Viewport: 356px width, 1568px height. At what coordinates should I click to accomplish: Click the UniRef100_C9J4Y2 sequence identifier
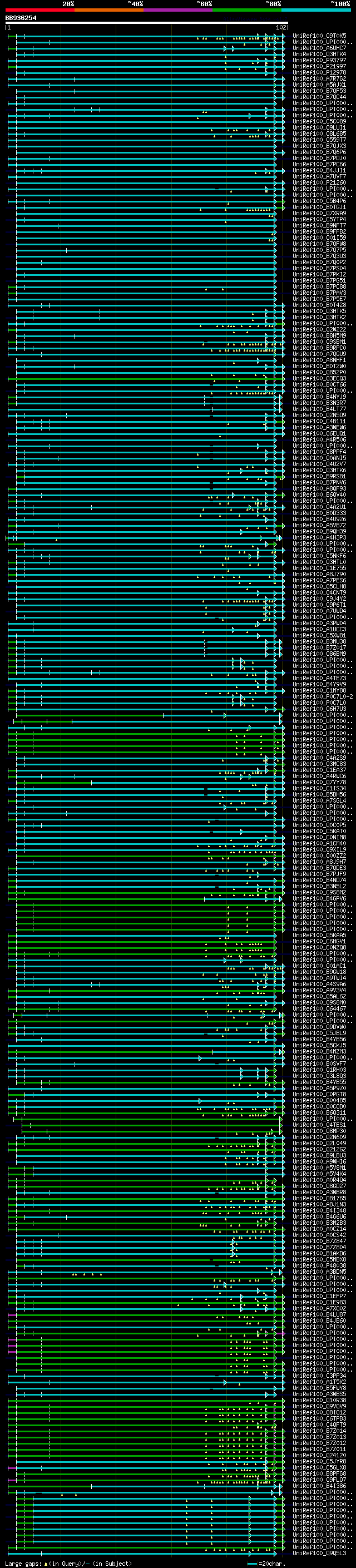pyautogui.click(x=319, y=599)
